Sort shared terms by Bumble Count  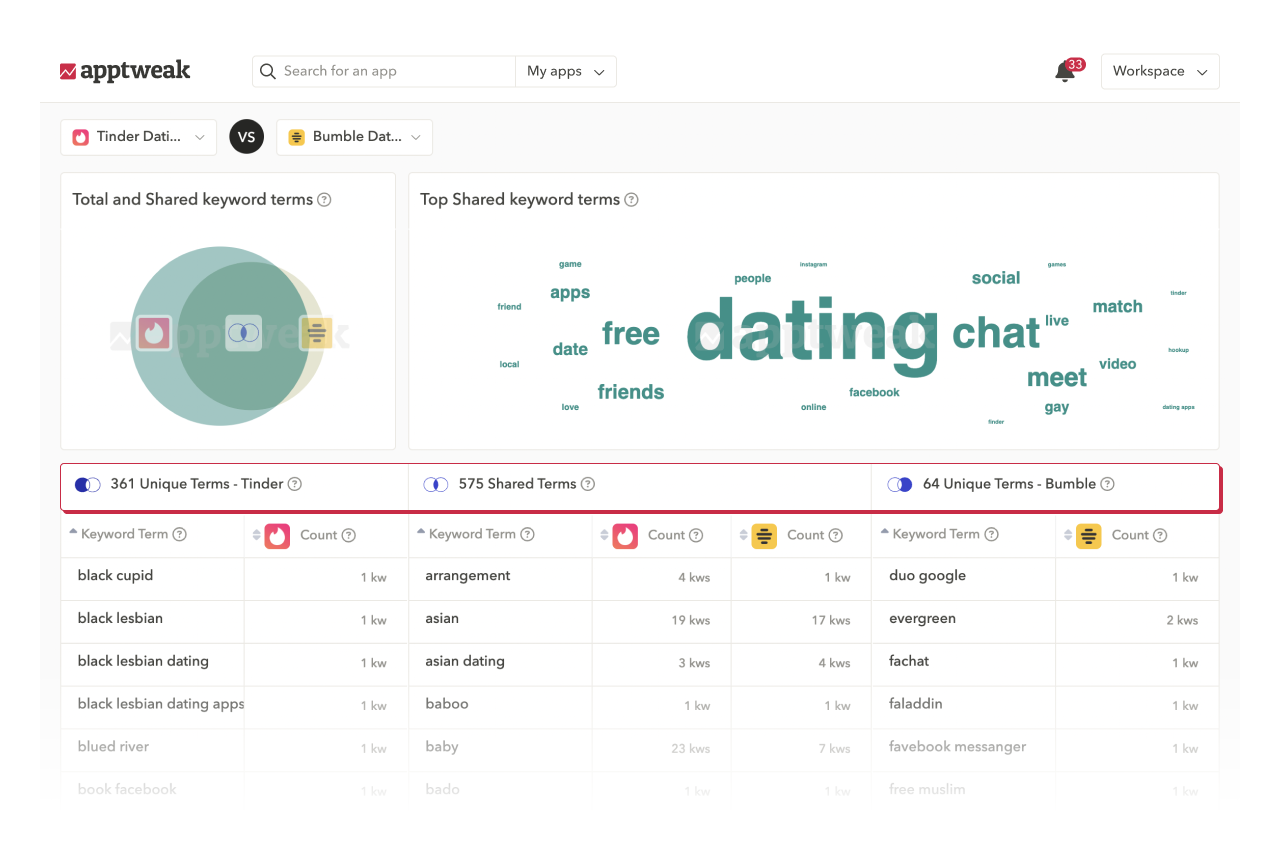tap(744, 536)
